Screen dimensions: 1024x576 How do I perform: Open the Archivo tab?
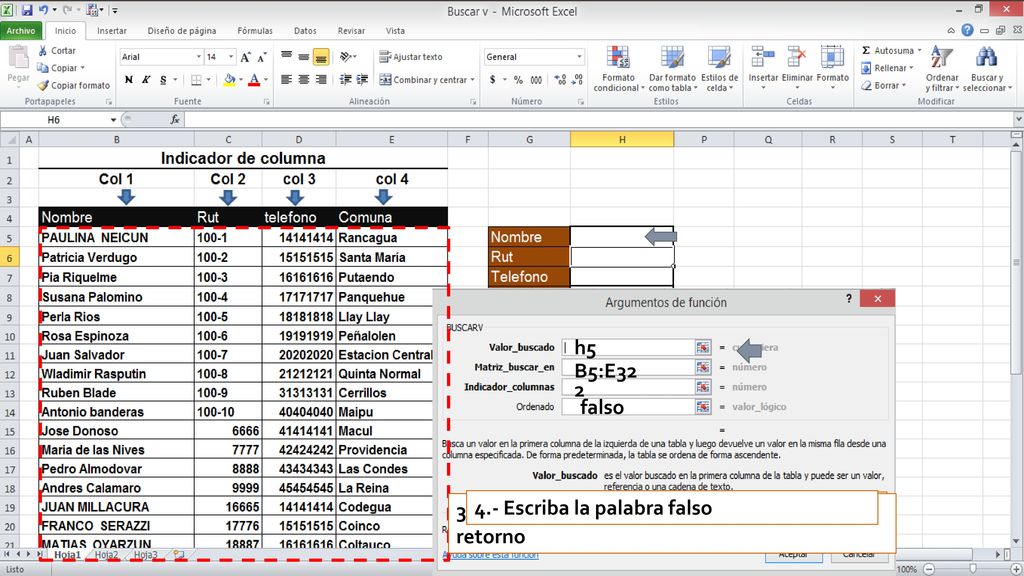click(x=21, y=31)
